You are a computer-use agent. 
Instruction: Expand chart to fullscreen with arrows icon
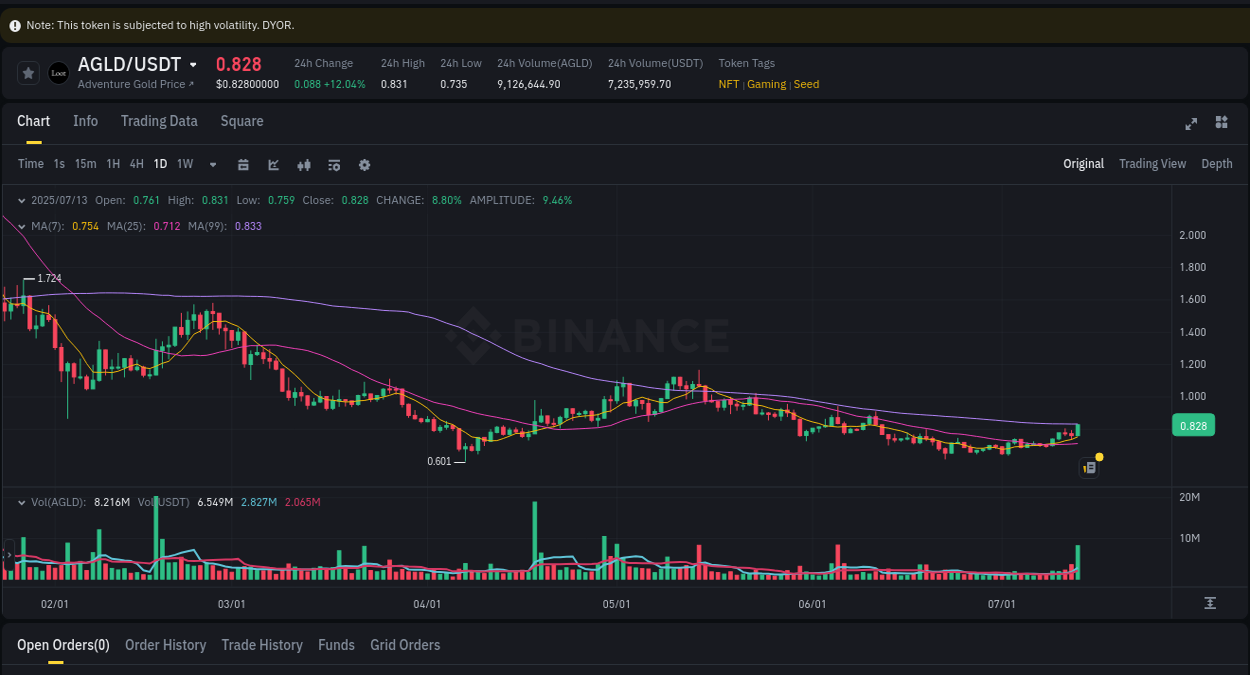tap(1191, 123)
